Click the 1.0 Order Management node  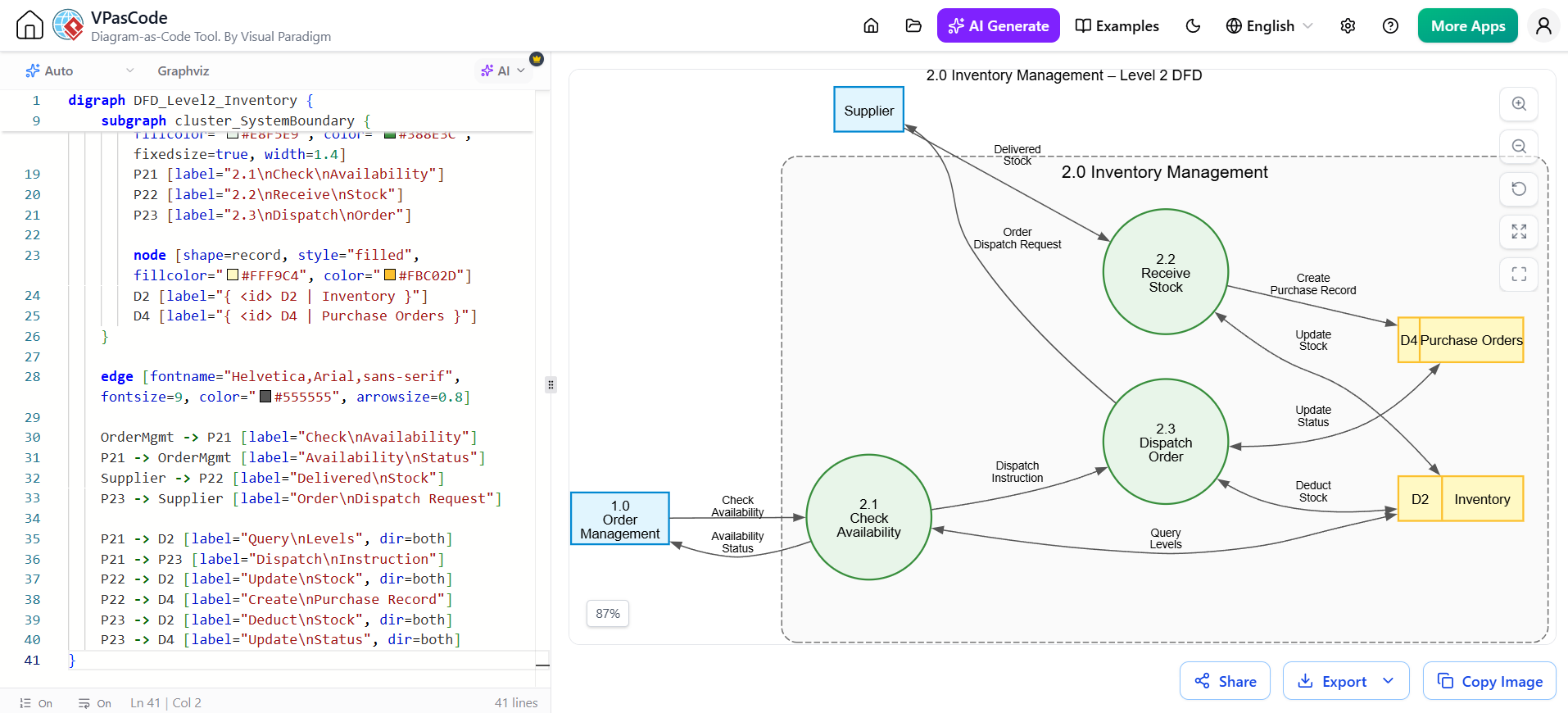620,519
